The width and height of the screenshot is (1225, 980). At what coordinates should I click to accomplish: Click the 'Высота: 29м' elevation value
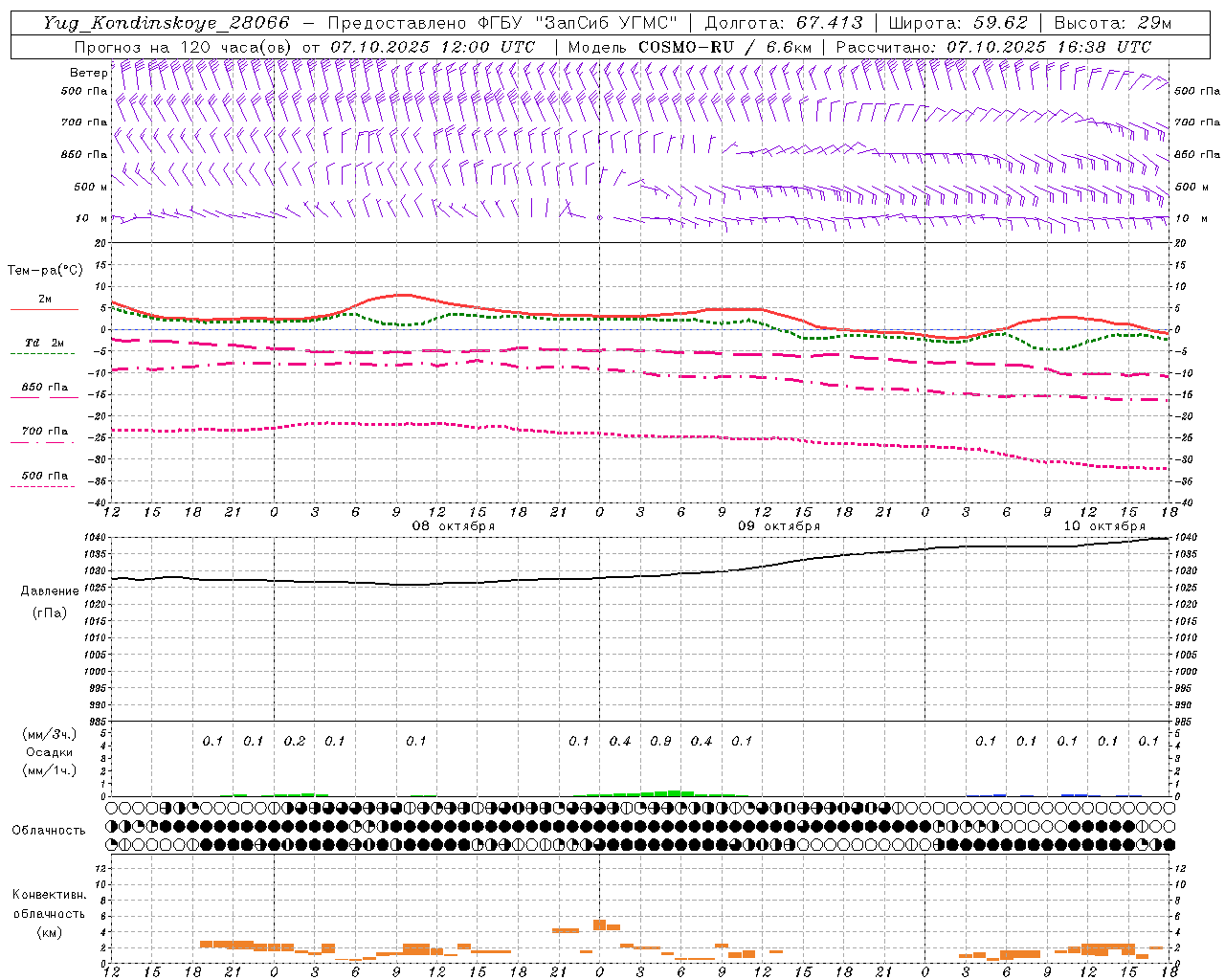tap(1112, 23)
